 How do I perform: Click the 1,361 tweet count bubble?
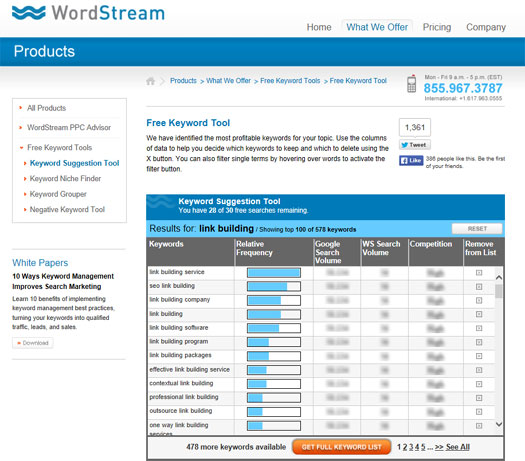pos(415,128)
